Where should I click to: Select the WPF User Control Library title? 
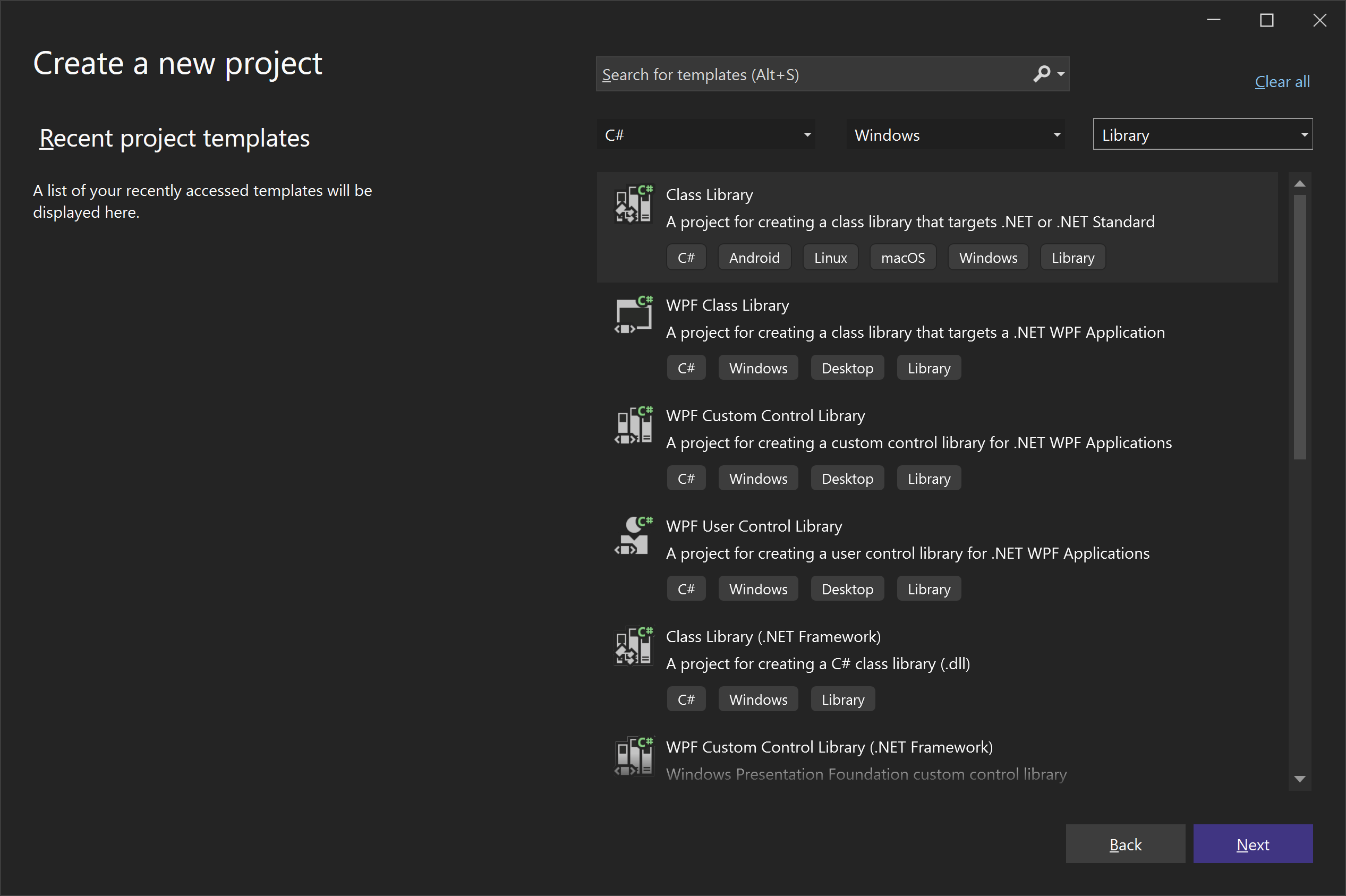754,526
